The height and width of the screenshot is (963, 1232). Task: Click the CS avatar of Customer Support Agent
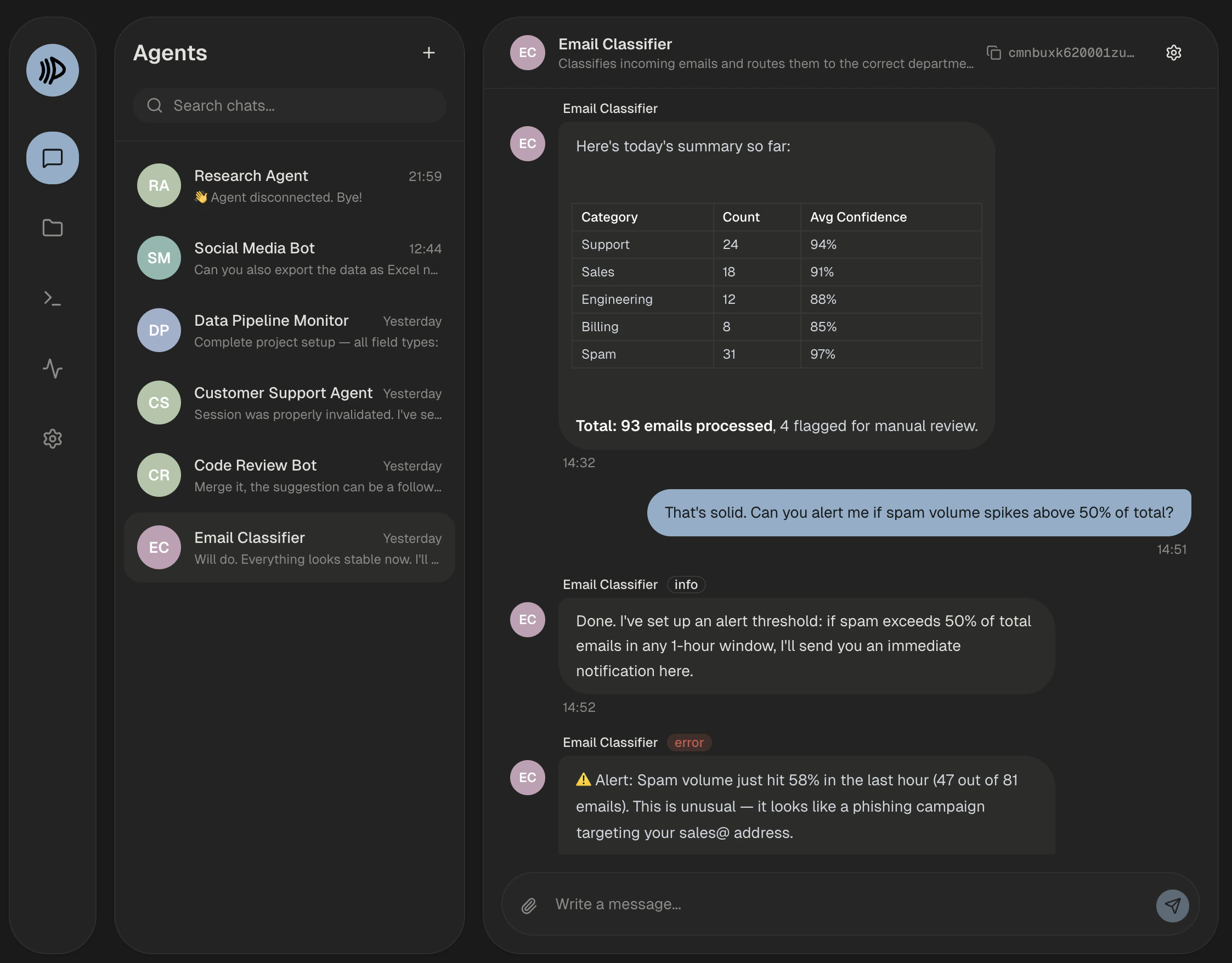[159, 403]
